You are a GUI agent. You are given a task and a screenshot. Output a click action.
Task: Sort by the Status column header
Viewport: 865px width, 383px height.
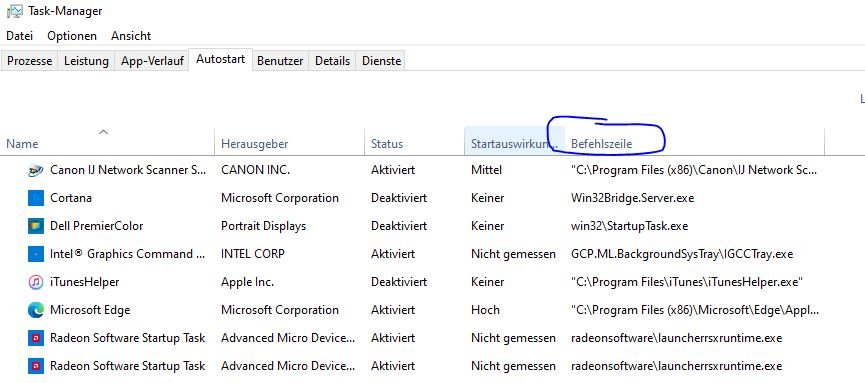point(414,141)
